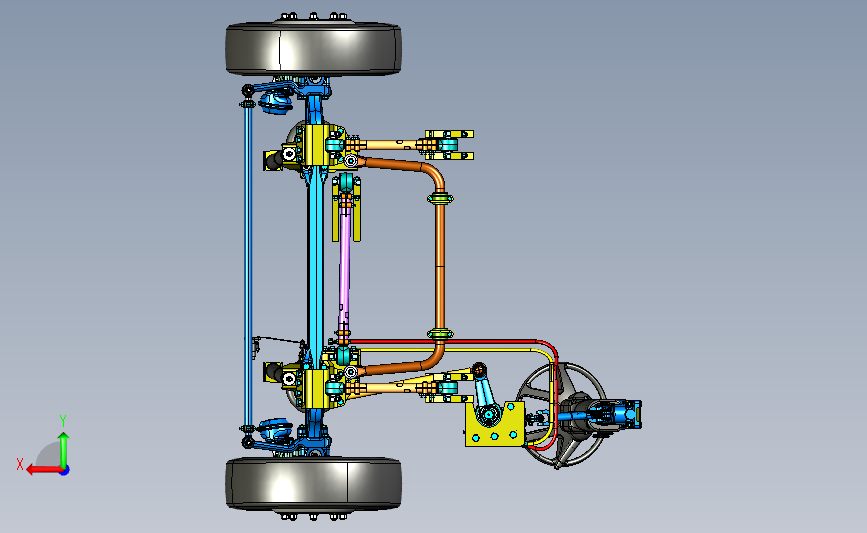Select the top tire of the axle

click(x=314, y=48)
